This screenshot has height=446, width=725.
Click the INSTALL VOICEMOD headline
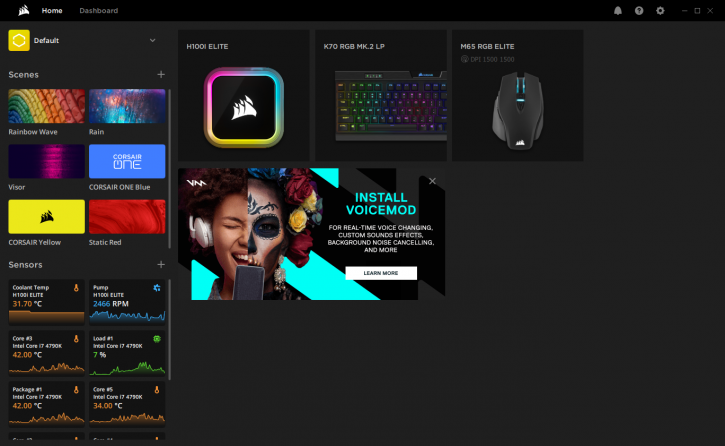click(381, 204)
